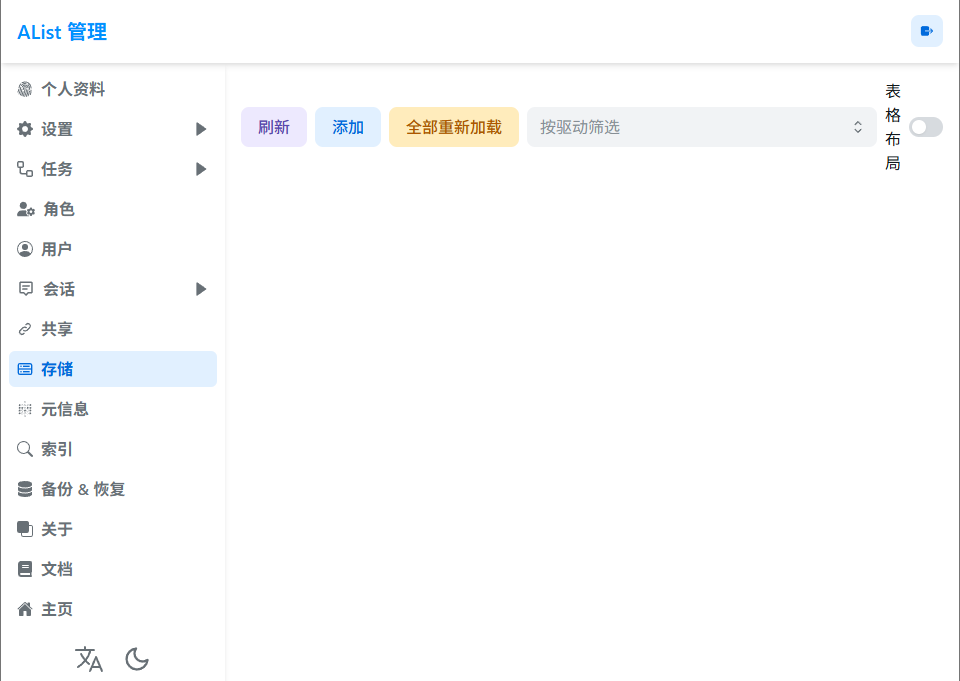The height and width of the screenshot is (681, 960).
Task: Click the 添加 add storage button
Action: [x=348, y=127]
